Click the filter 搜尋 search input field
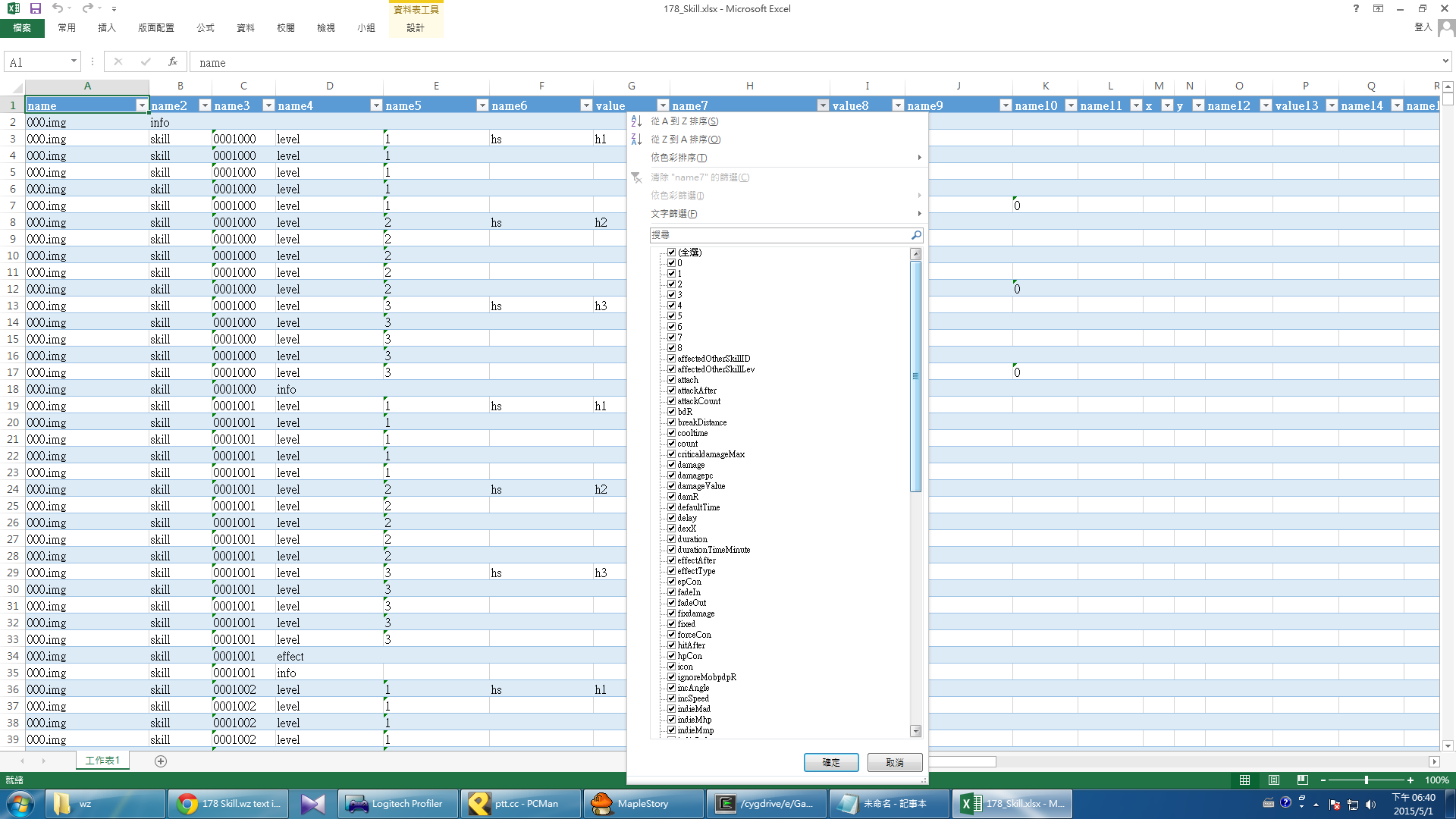The width and height of the screenshot is (1456, 819). [780, 235]
